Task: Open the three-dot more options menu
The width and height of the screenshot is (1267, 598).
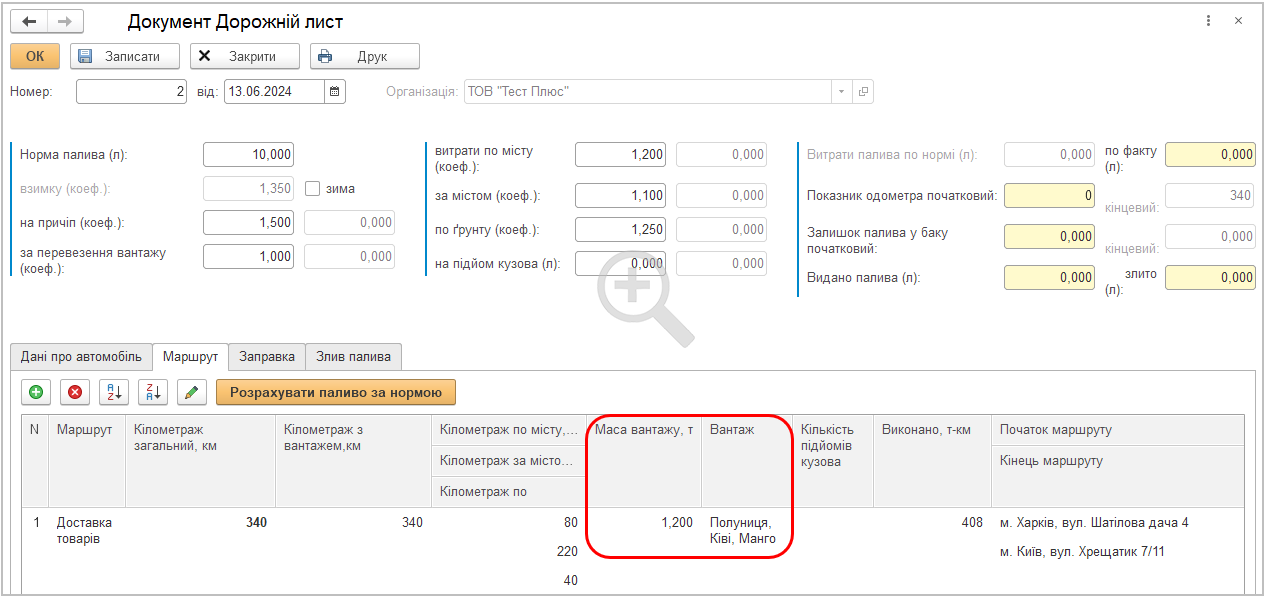Action: 1209,21
